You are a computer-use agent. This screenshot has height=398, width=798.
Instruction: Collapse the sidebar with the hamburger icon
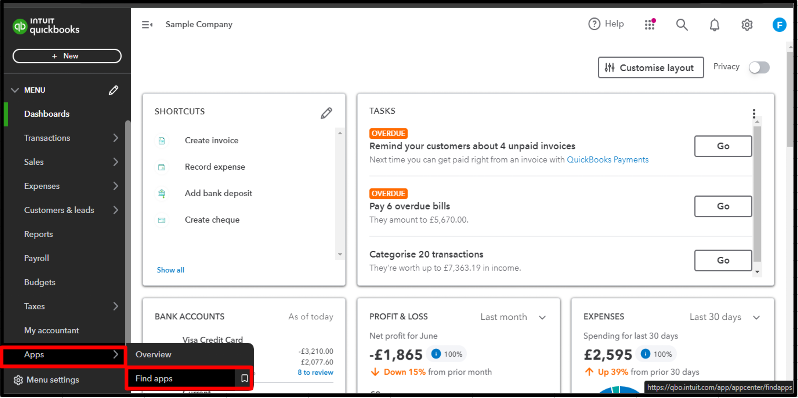pos(147,24)
